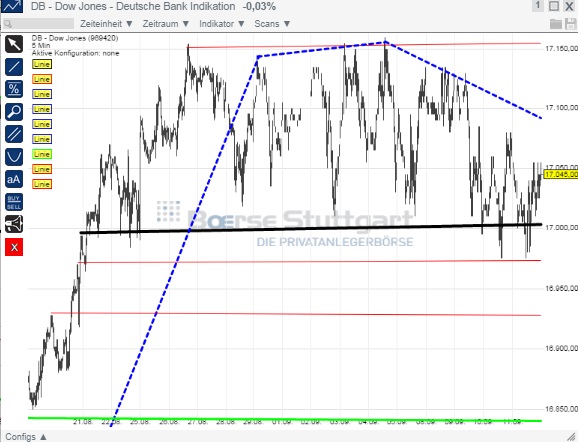
Task: Click the window number 1 button
Action: click(x=538, y=6)
